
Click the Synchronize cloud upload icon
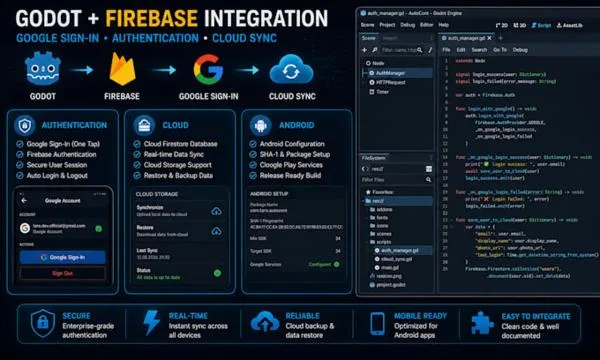217,211
